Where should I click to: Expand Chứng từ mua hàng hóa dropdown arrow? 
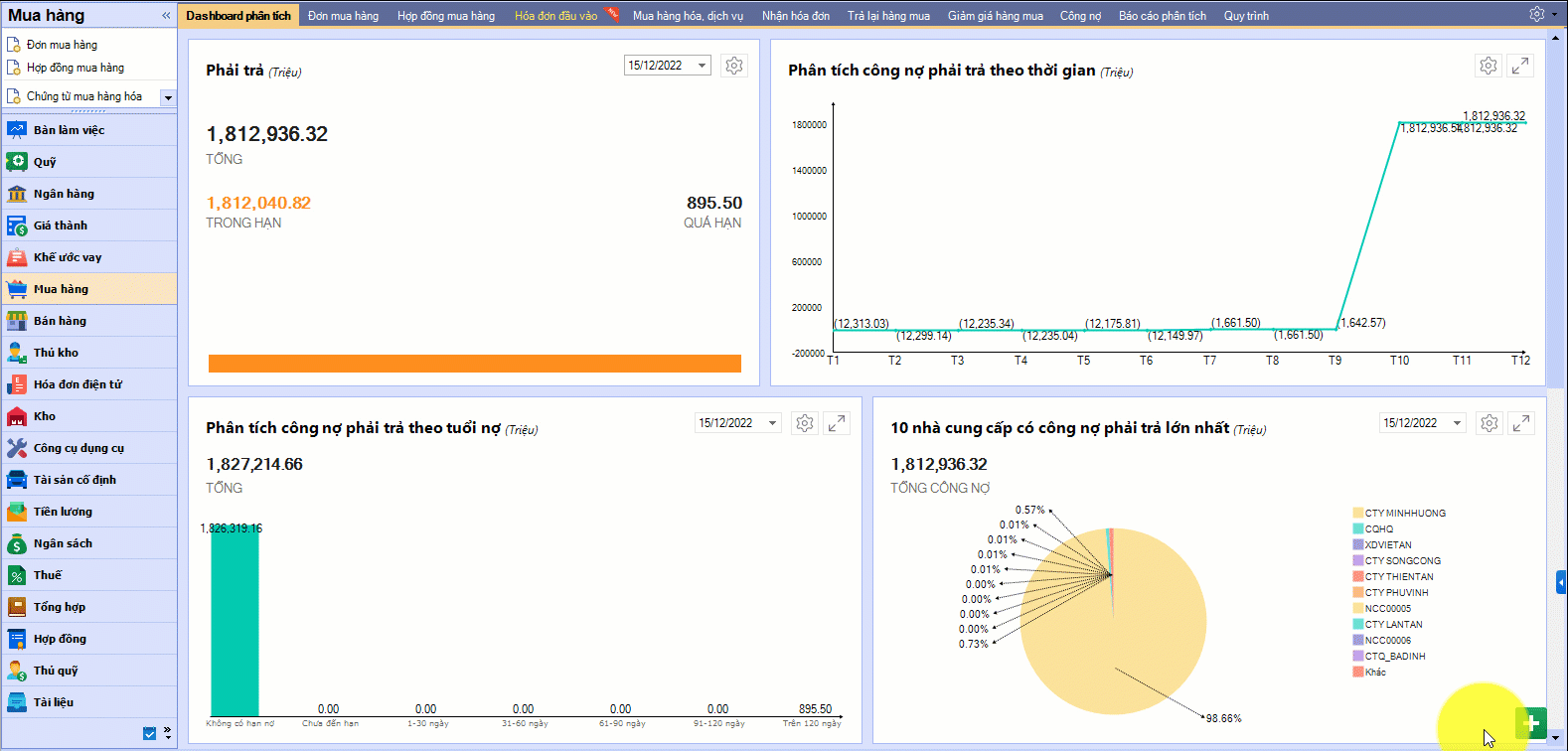click(x=168, y=97)
